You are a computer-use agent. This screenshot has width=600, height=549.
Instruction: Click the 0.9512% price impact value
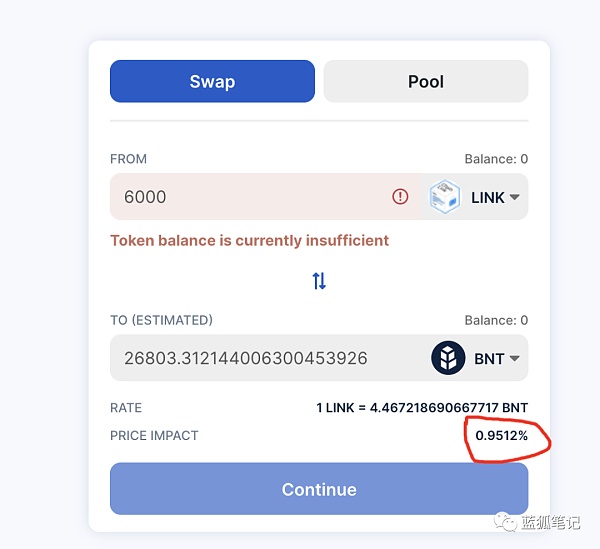pos(502,435)
